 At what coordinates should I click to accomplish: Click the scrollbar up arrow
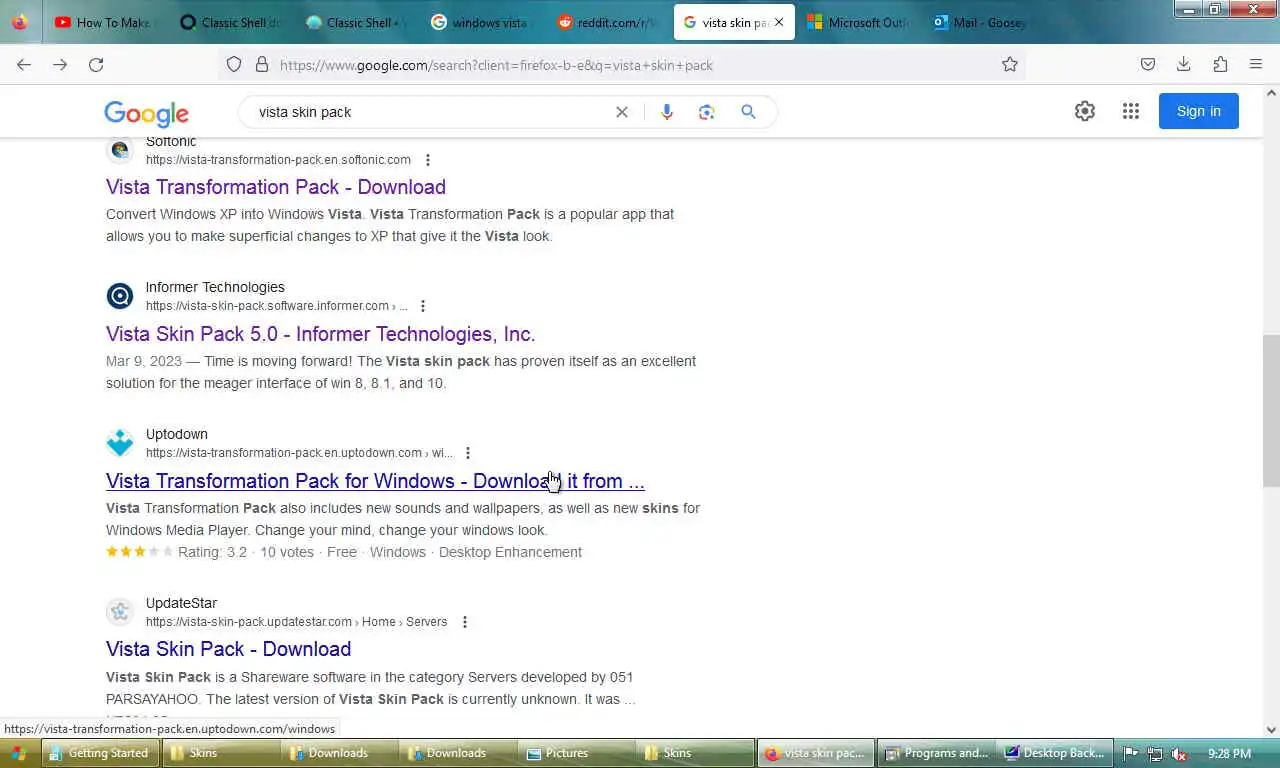tap(1271, 93)
